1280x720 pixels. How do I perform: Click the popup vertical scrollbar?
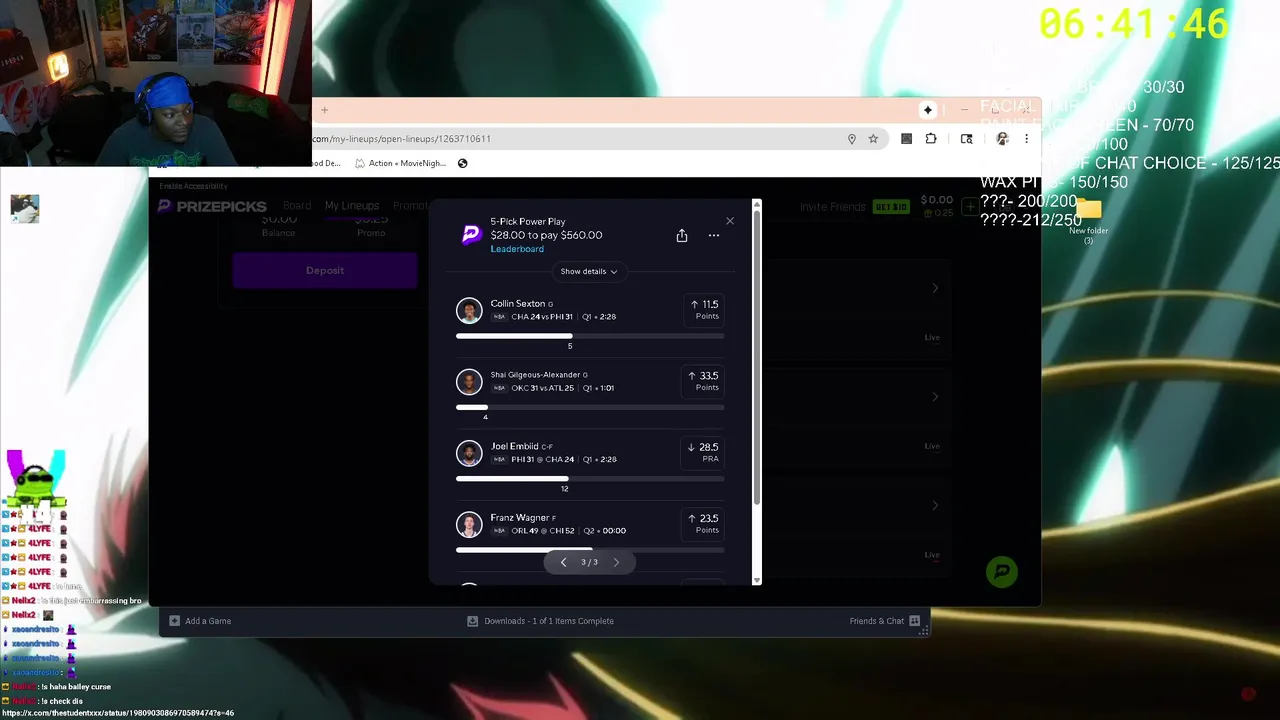pyautogui.click(x=756, y=357)
